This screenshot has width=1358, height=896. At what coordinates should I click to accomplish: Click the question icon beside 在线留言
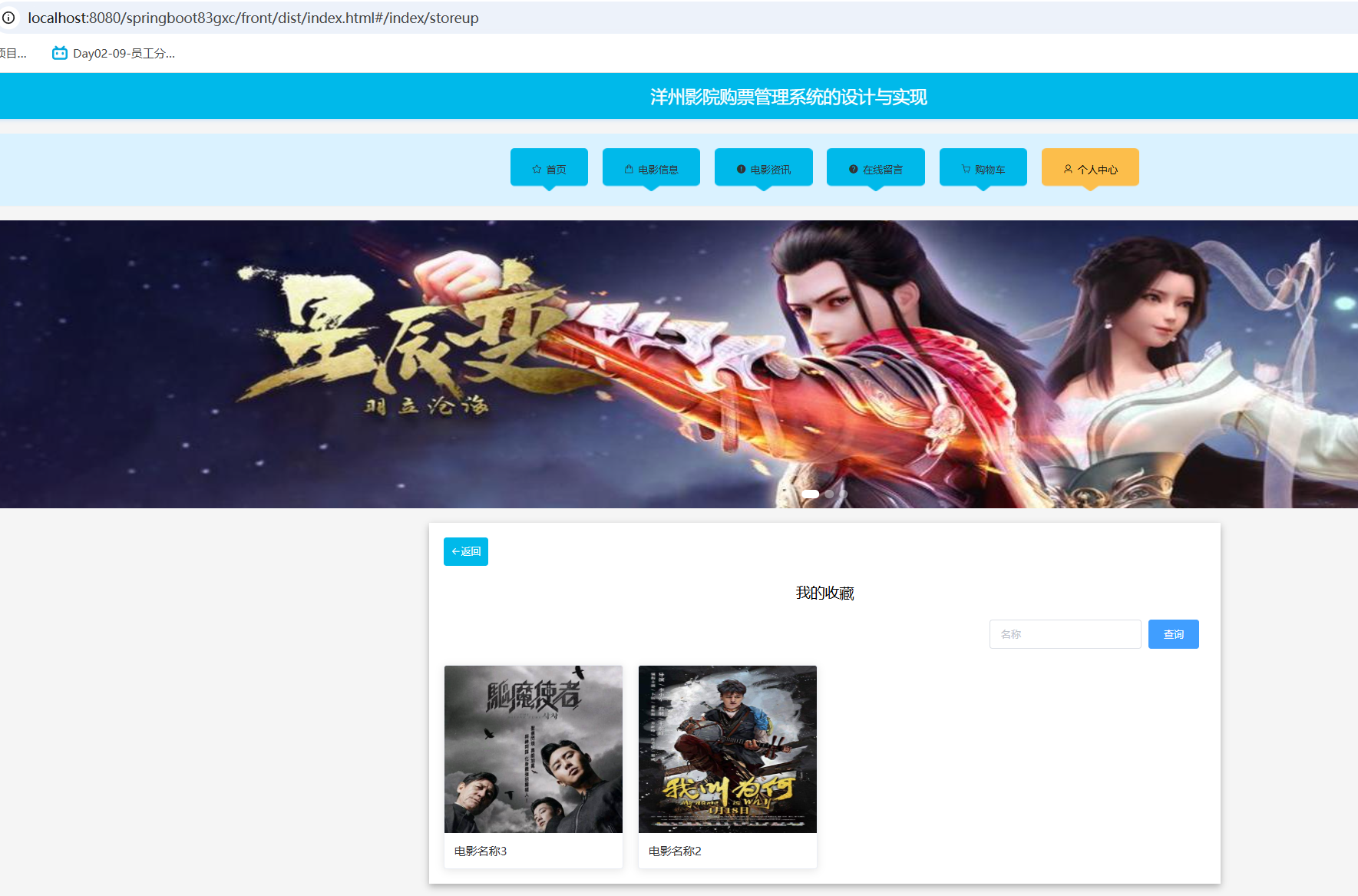coord(854,170)
